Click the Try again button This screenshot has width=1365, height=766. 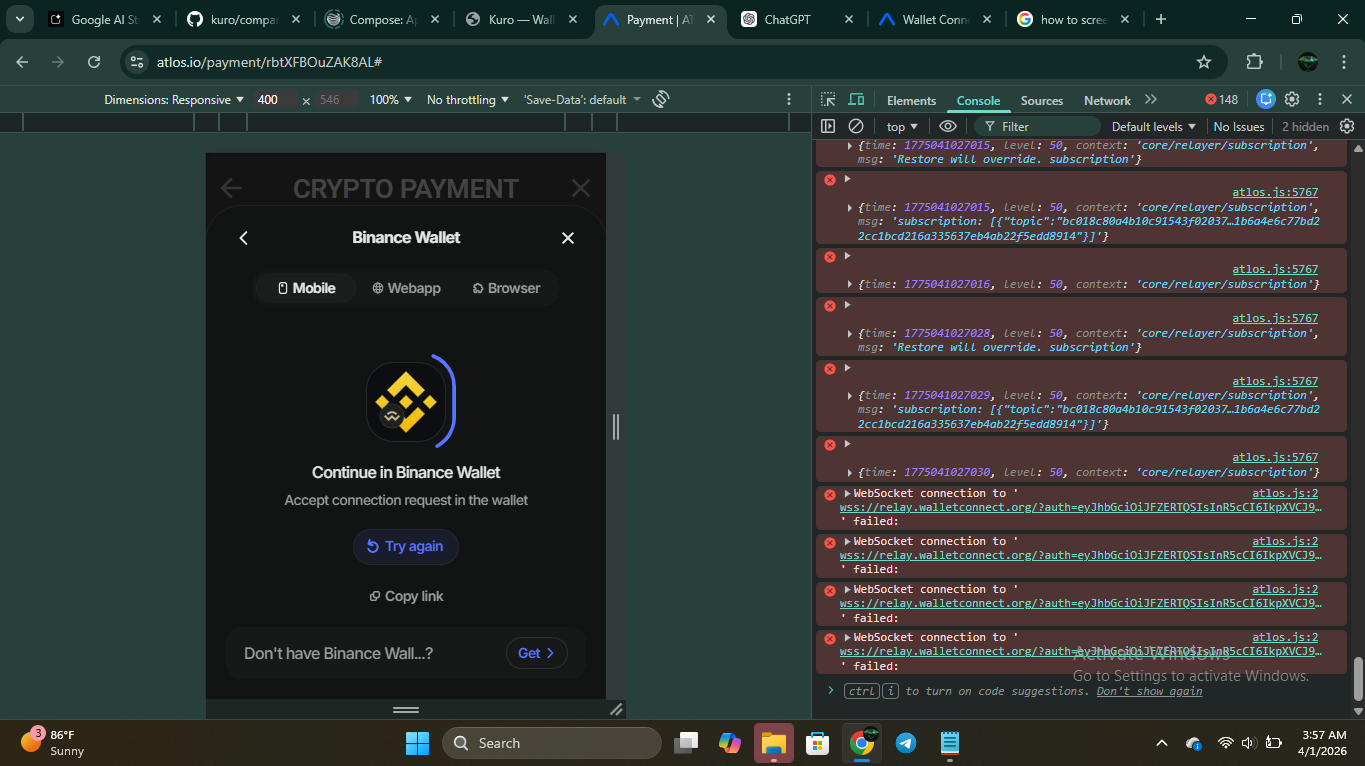pos(405,547)
